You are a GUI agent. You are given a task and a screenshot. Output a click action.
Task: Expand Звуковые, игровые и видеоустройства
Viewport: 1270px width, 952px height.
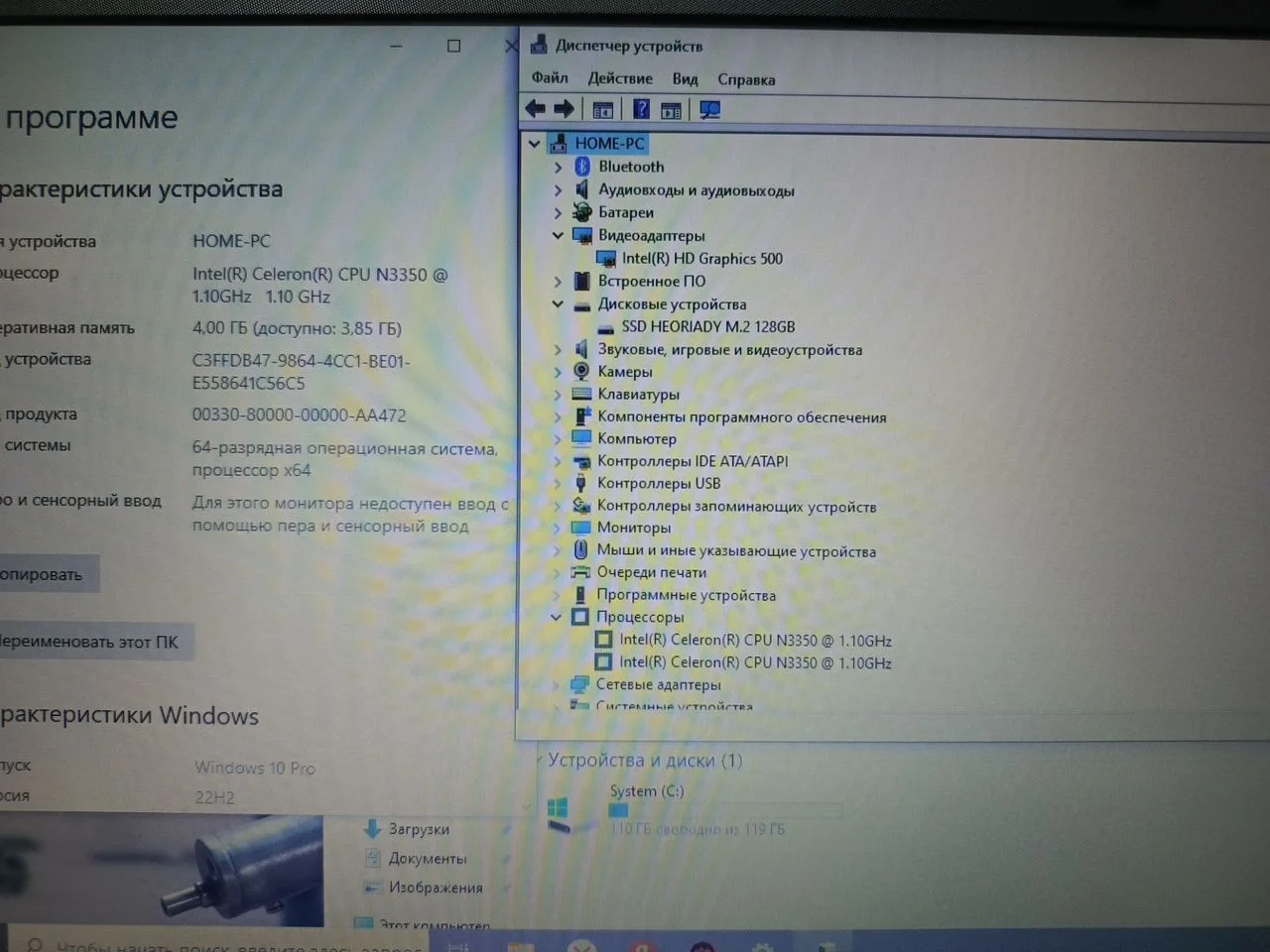tap(558, 350)
